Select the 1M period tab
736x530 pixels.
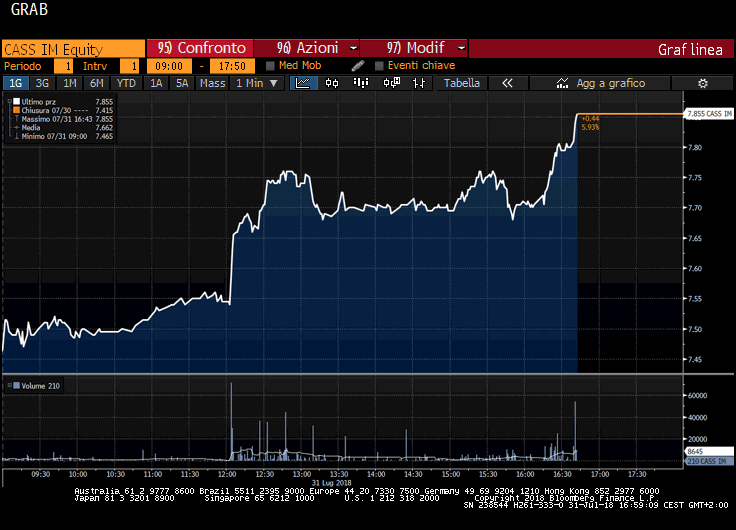pos(70,83)
